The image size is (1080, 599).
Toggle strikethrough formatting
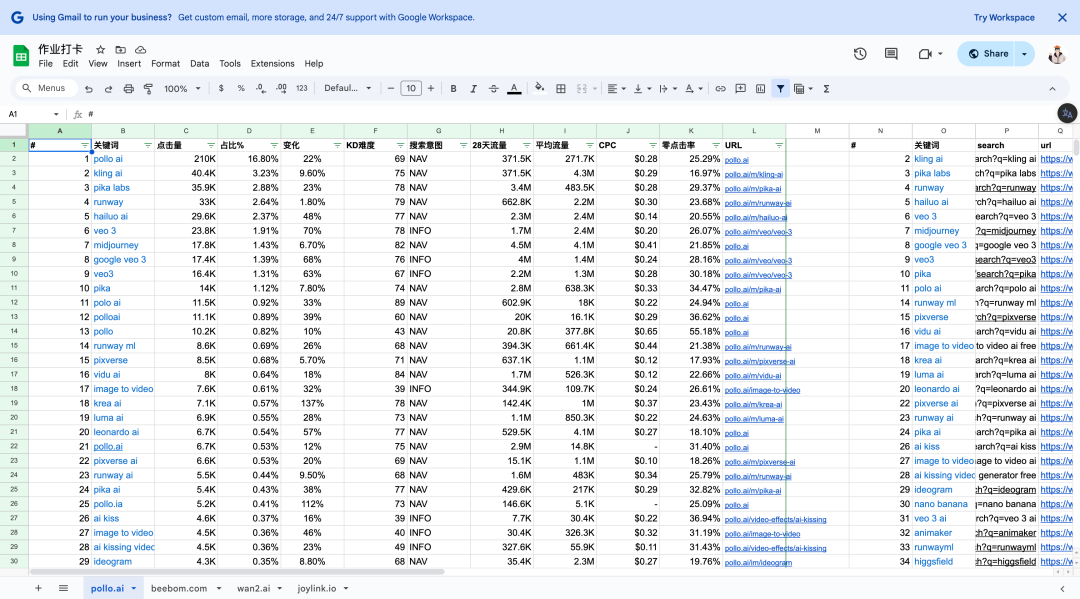(x=493, y=89)
